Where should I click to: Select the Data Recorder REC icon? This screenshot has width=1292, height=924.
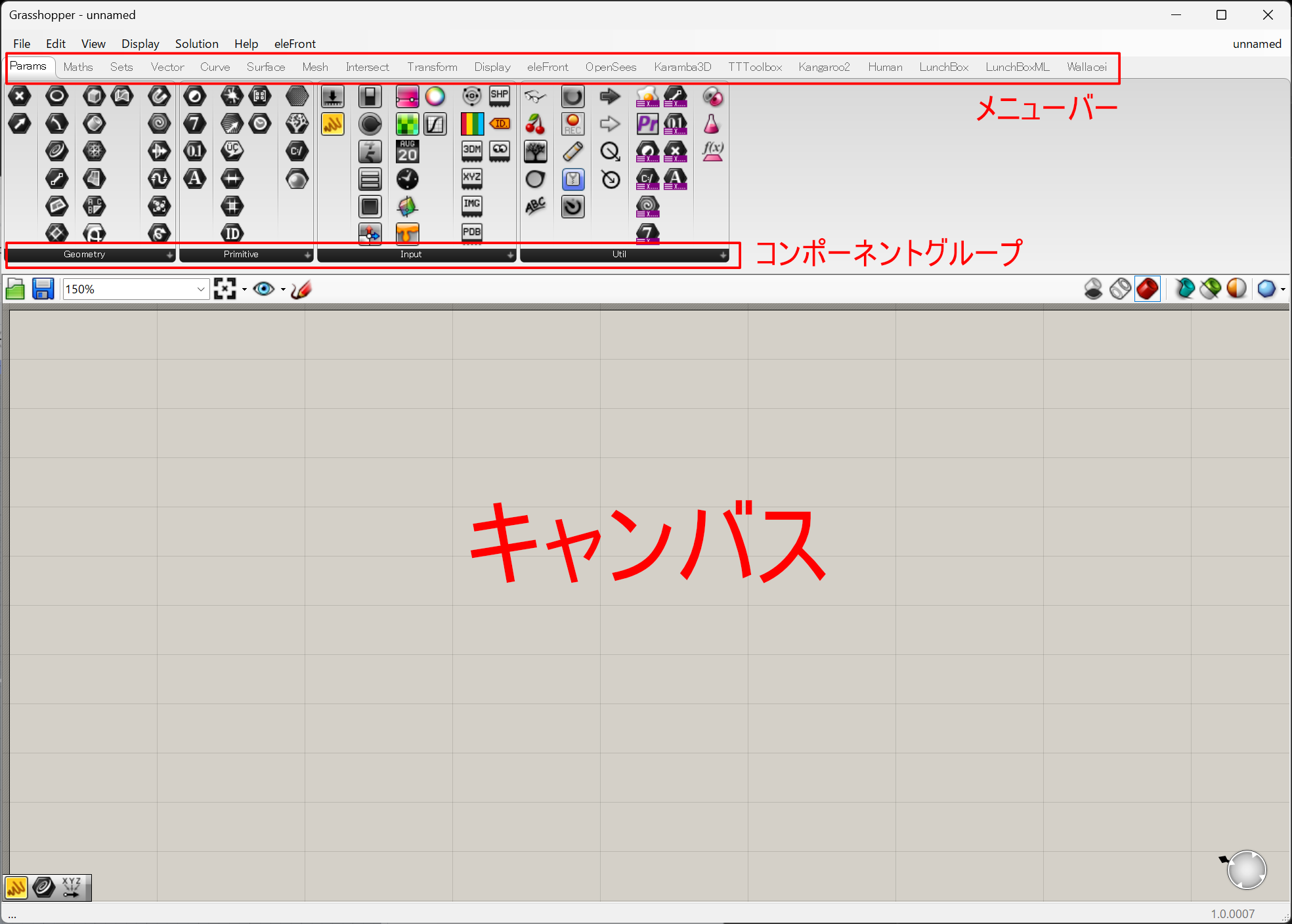click(572, 124)
